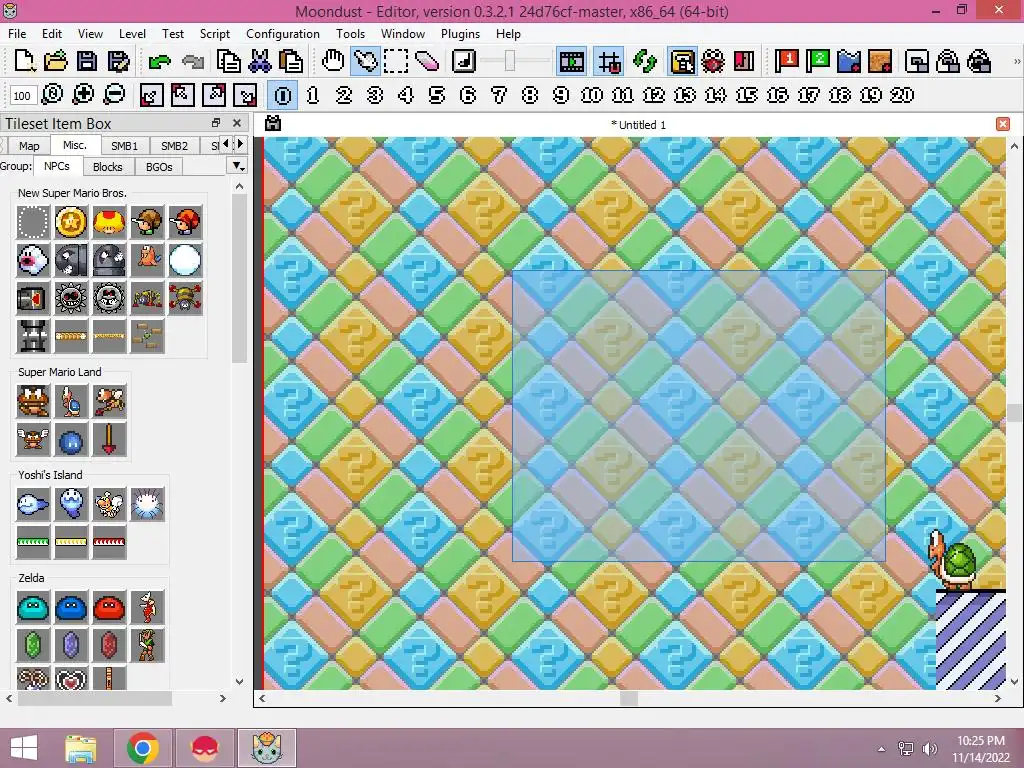The image size is (1024, 768).
Task: Reset zoom with the magnifier zero icon
Action: pos(52,95)
